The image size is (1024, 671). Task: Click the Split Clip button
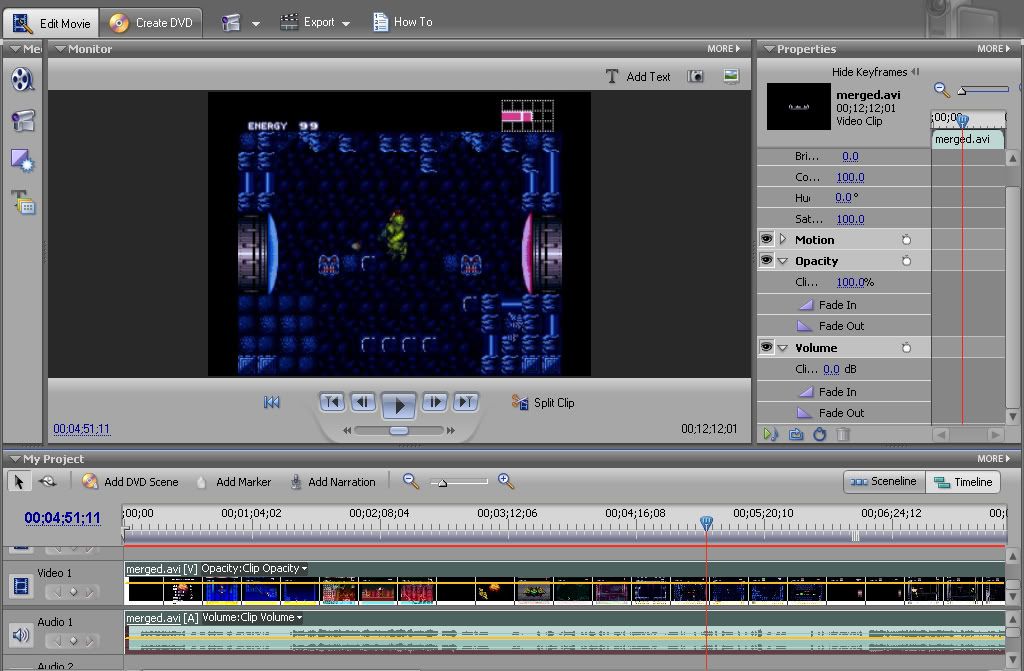pos(543,402)
